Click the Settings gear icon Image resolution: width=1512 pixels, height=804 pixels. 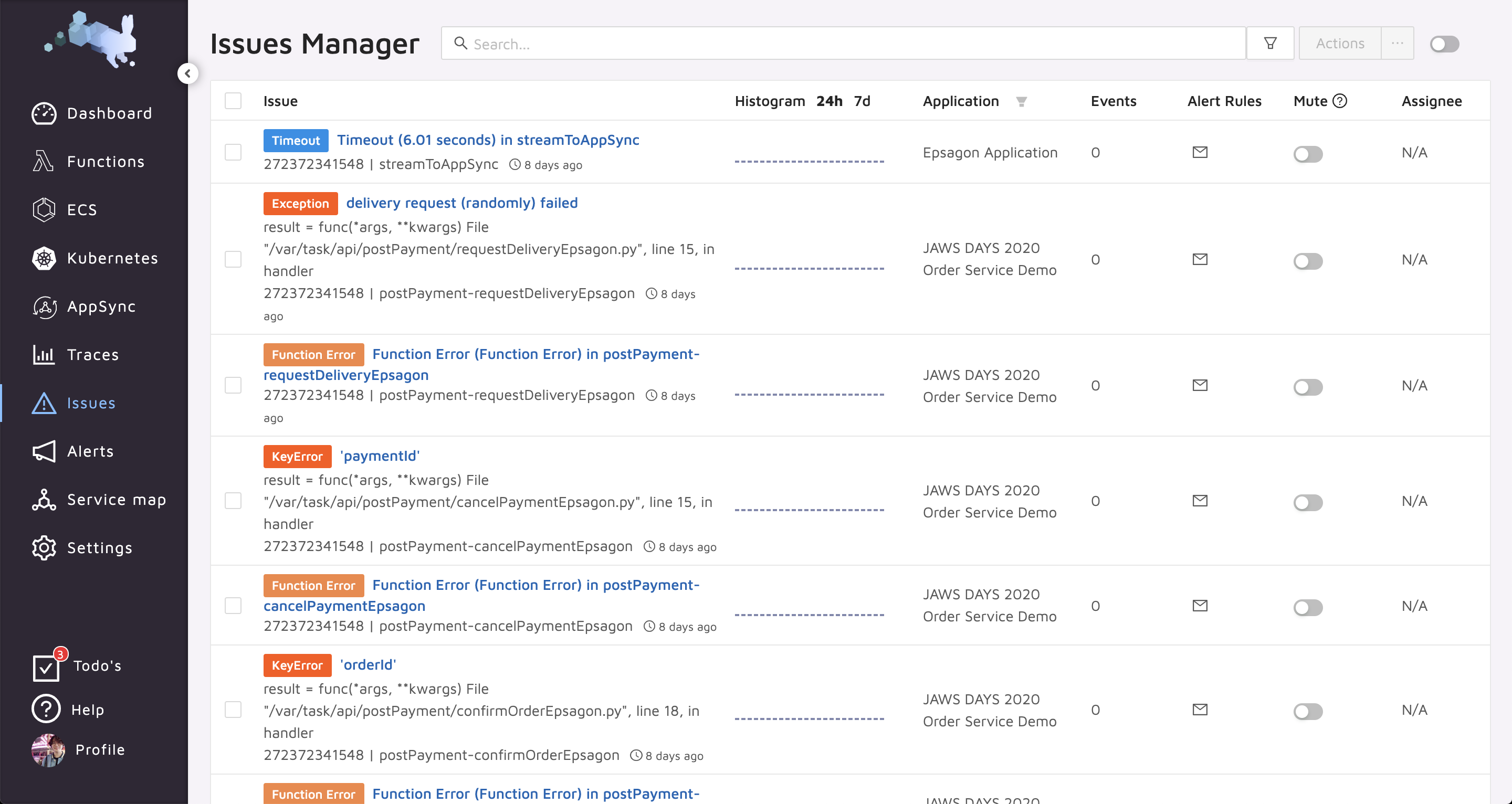(44, 547)
